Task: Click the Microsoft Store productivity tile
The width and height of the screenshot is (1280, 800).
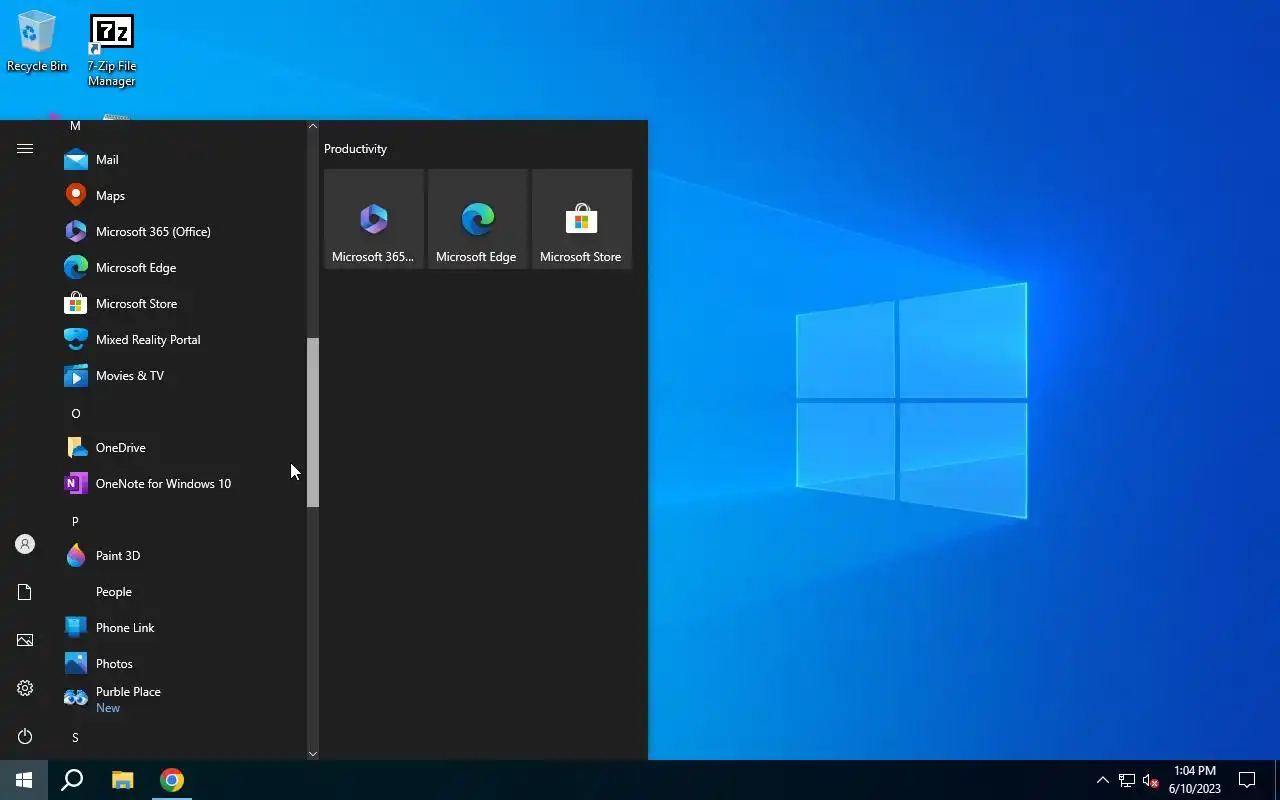Action: point(582,219)
